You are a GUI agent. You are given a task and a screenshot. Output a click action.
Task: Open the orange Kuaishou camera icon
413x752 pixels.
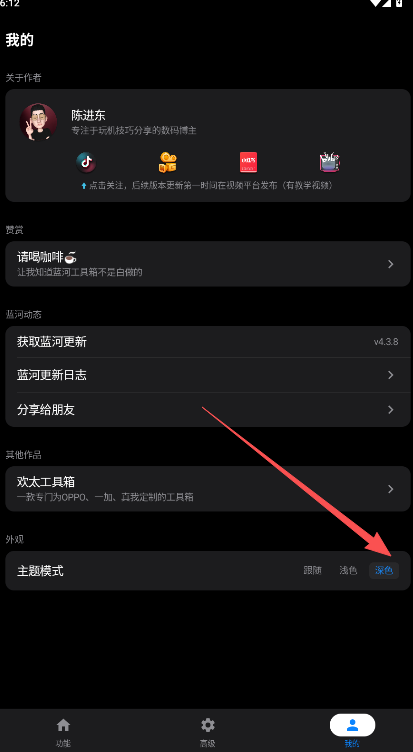click(x=168, y=162)
